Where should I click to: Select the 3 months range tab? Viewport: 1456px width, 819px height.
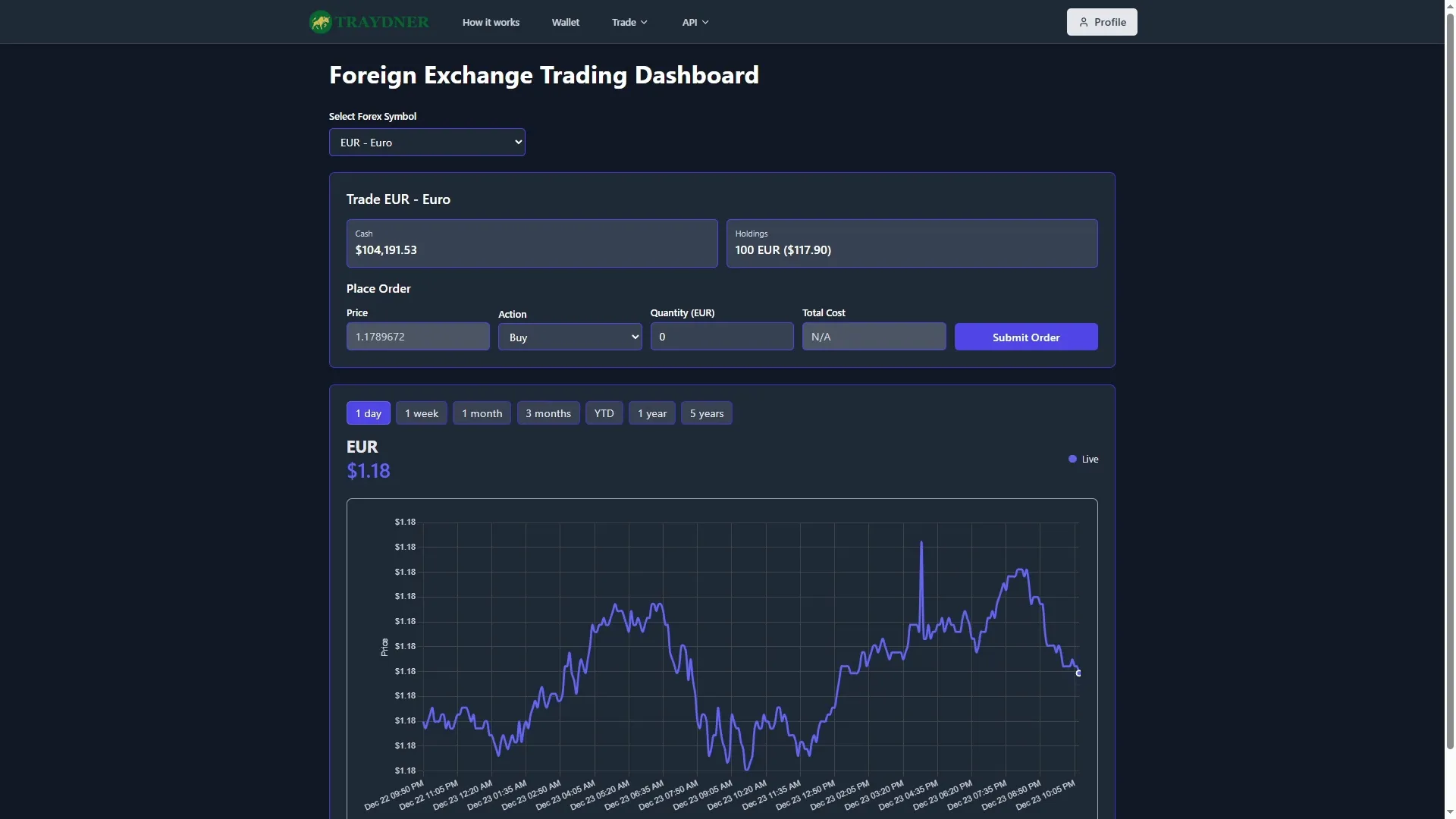(548, 413)
